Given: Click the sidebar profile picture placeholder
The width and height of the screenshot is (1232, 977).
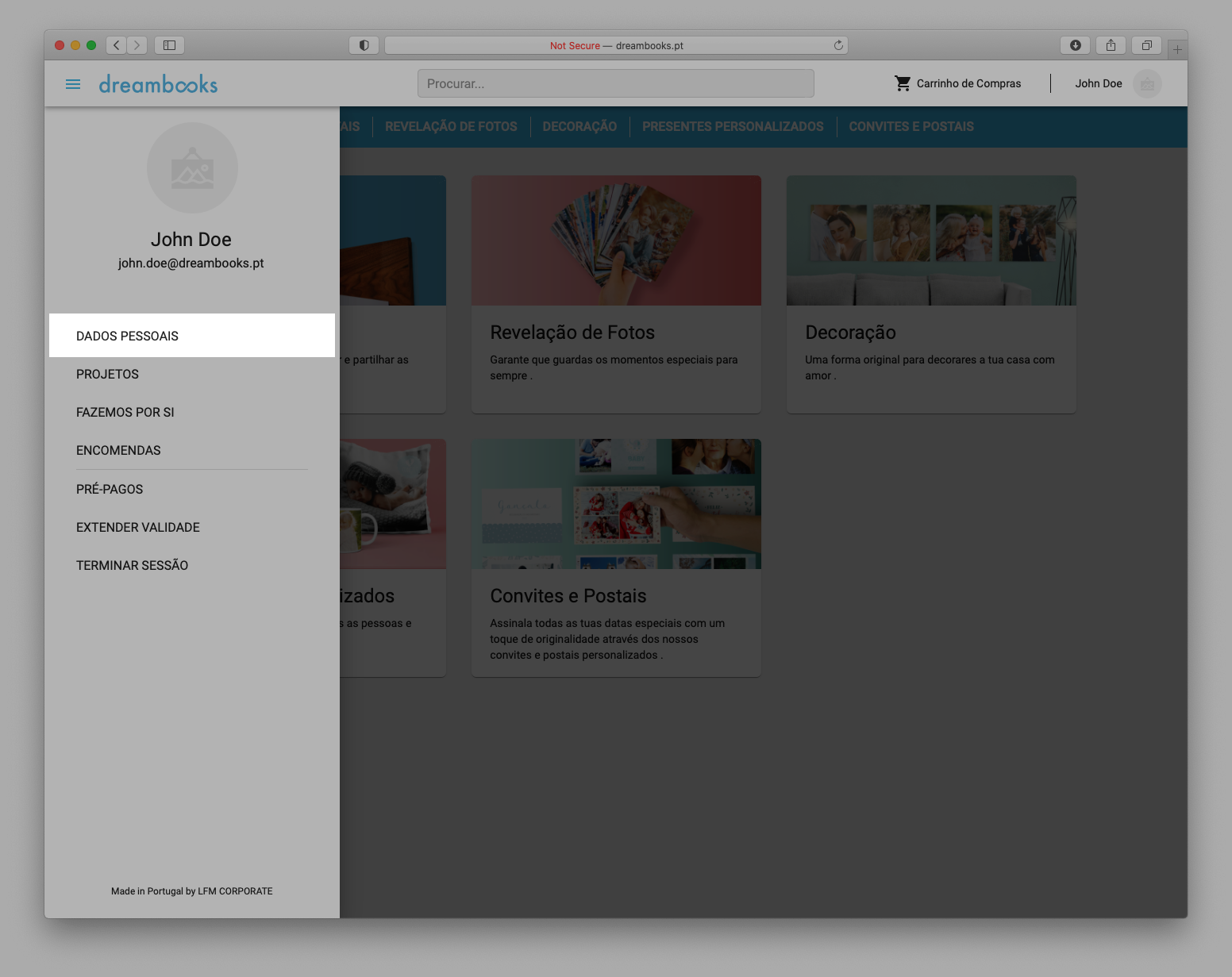Looking at the screenshot, I should click(x=192, y=168).
